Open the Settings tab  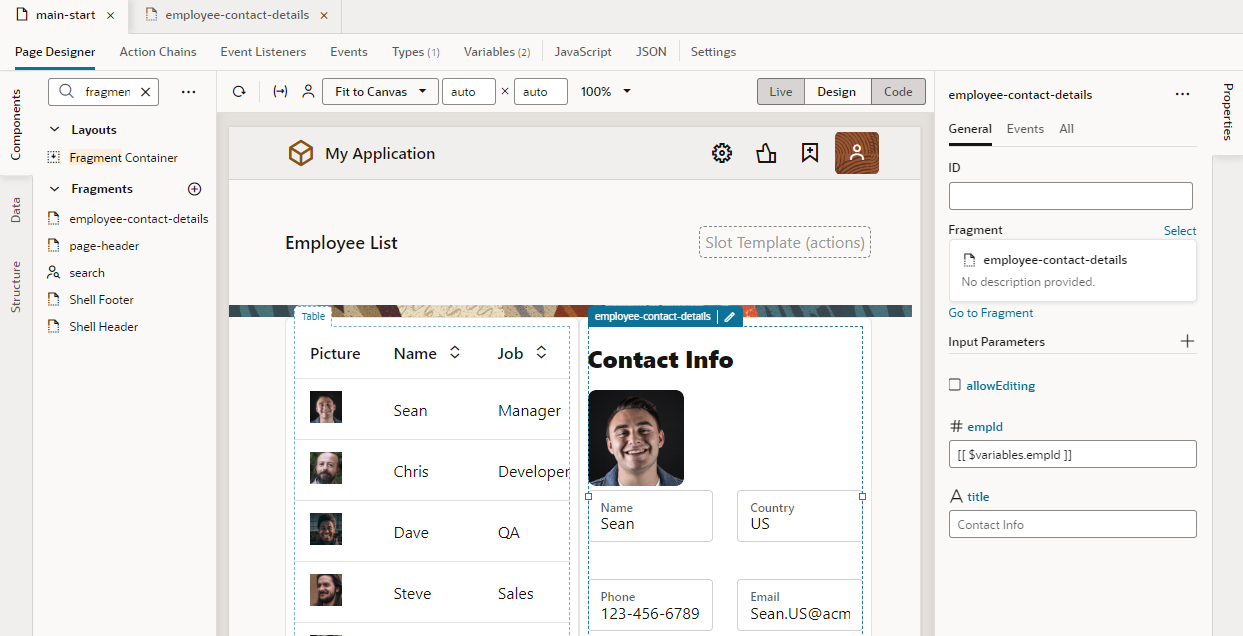pyautogui.click(x=713, y=52)
